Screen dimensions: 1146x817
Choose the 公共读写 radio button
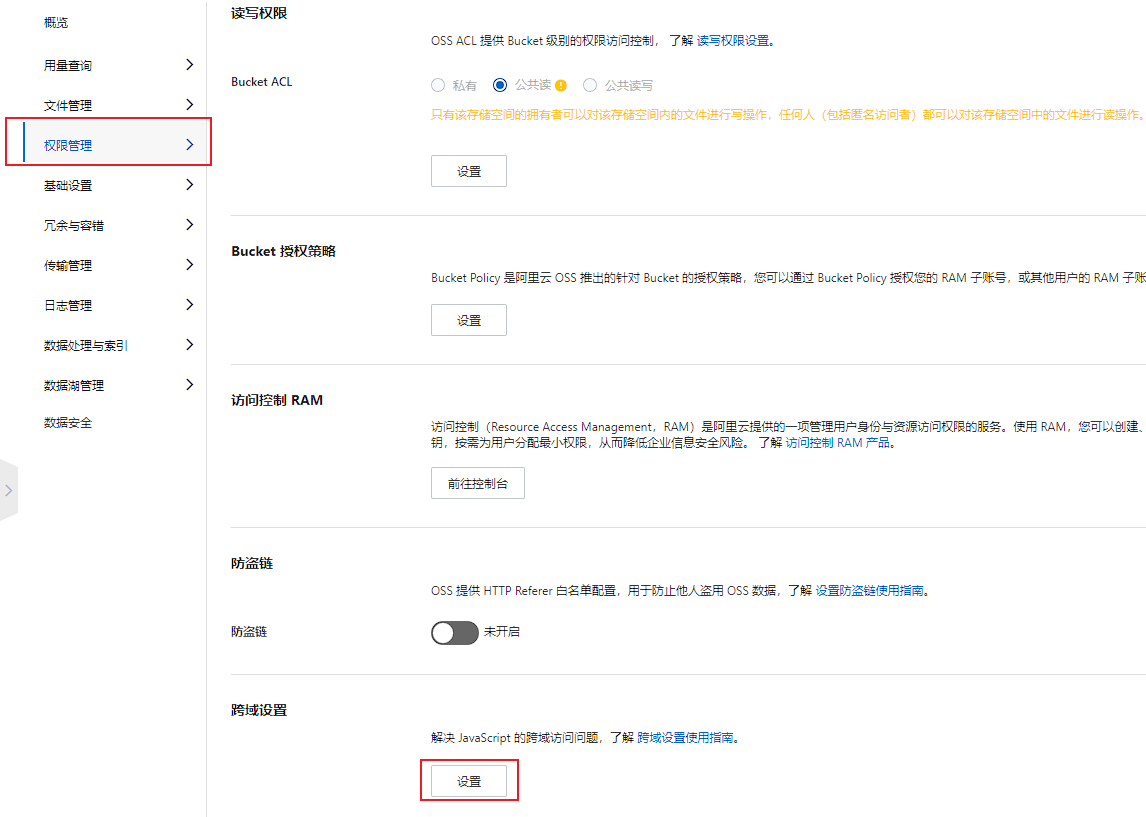pos(590,86)
